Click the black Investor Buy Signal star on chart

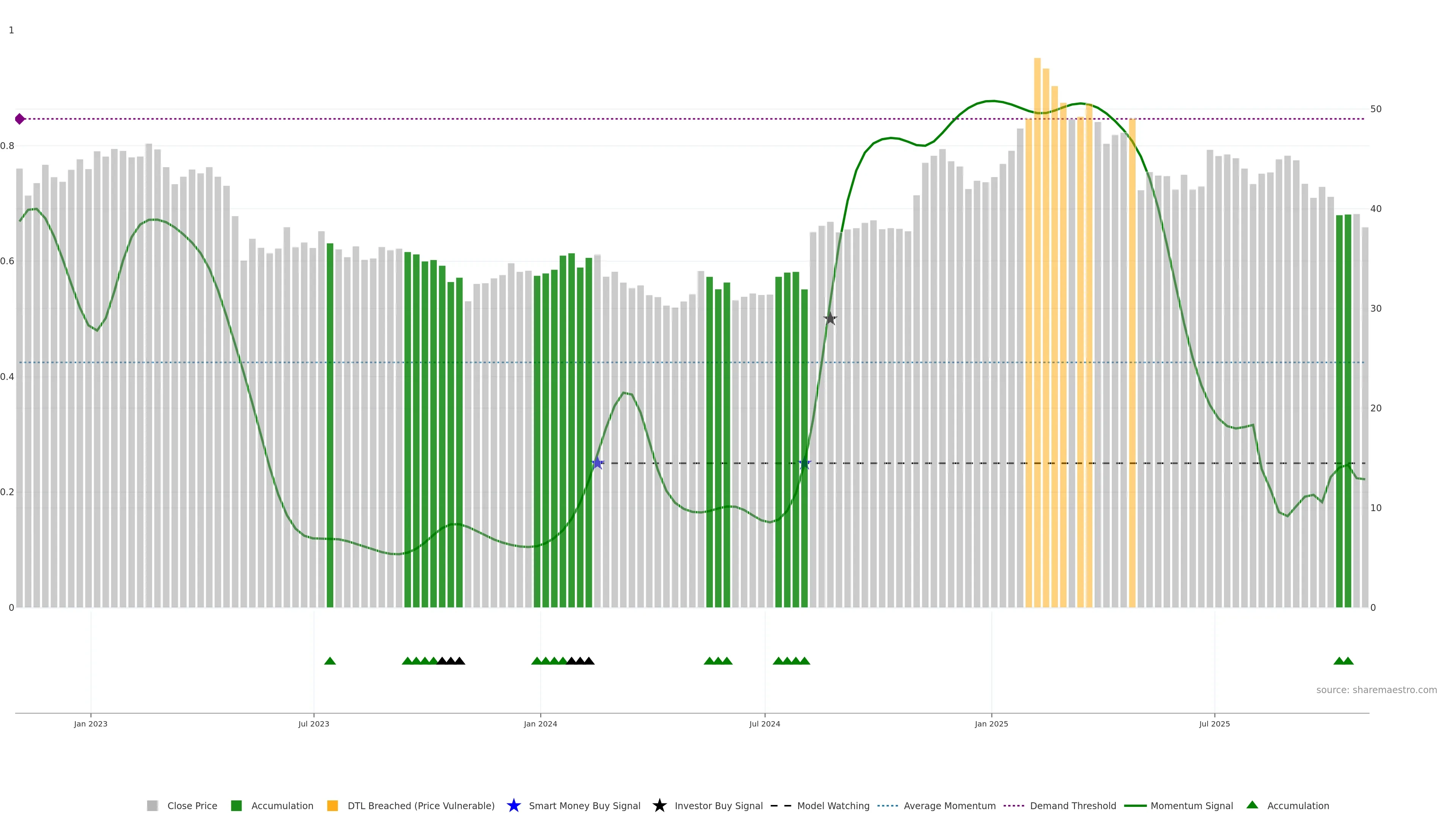[x=830, y=318]
